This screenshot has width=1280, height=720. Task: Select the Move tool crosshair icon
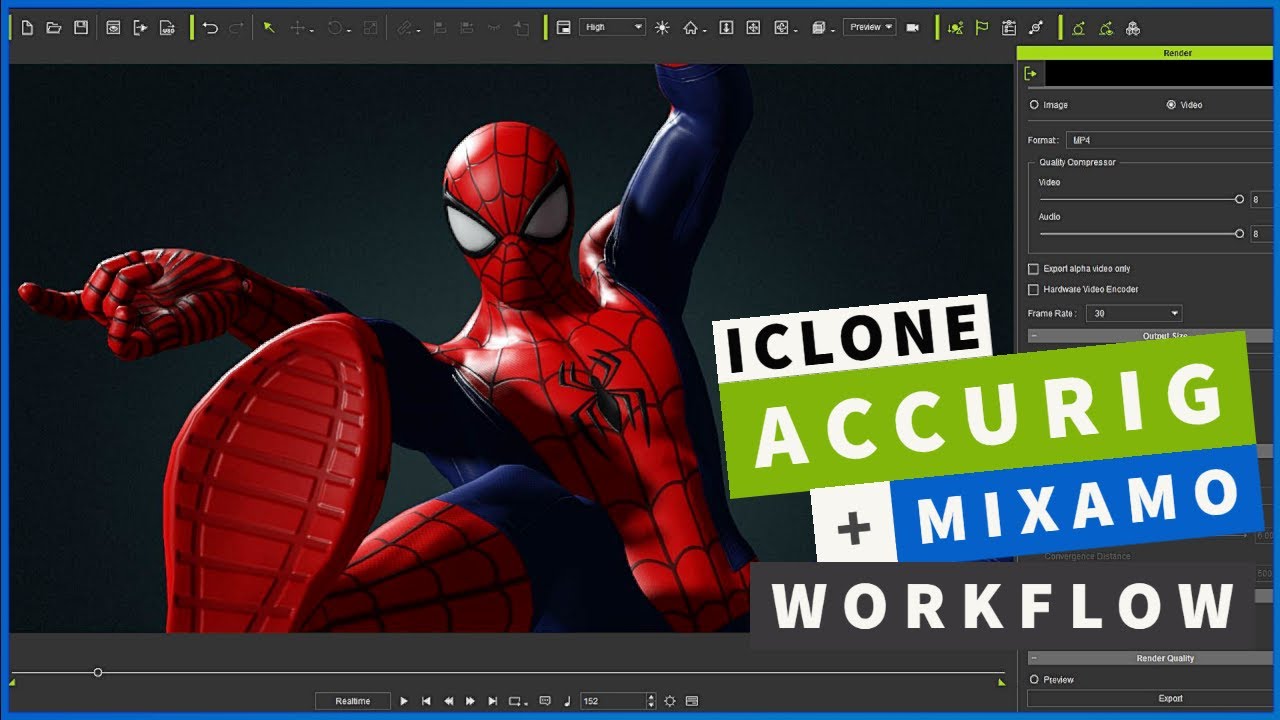pos(297,28)
